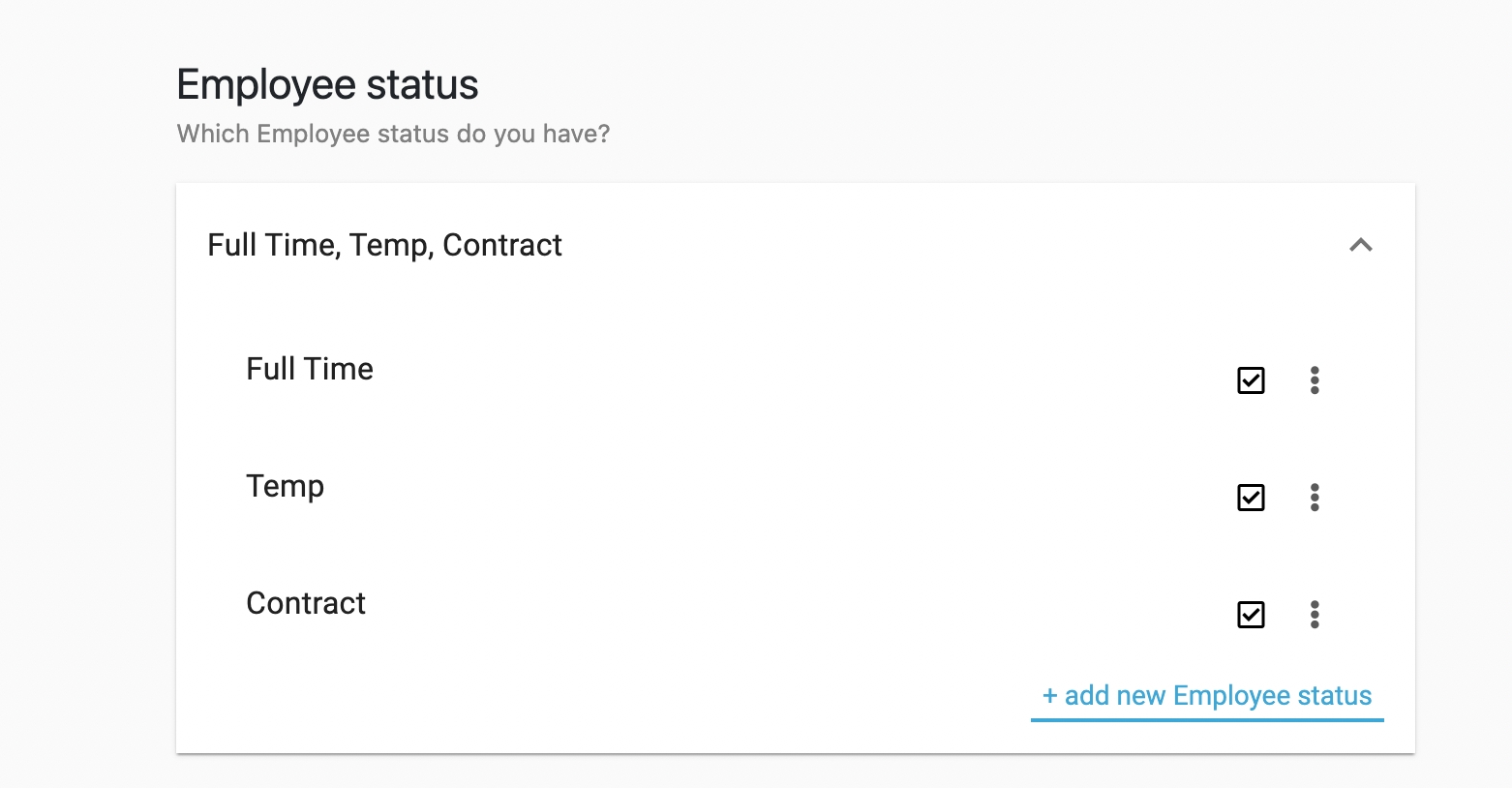1512x788 pixels.
Task: Open the Temp three-dot menu
Action: click(1315, 498)
